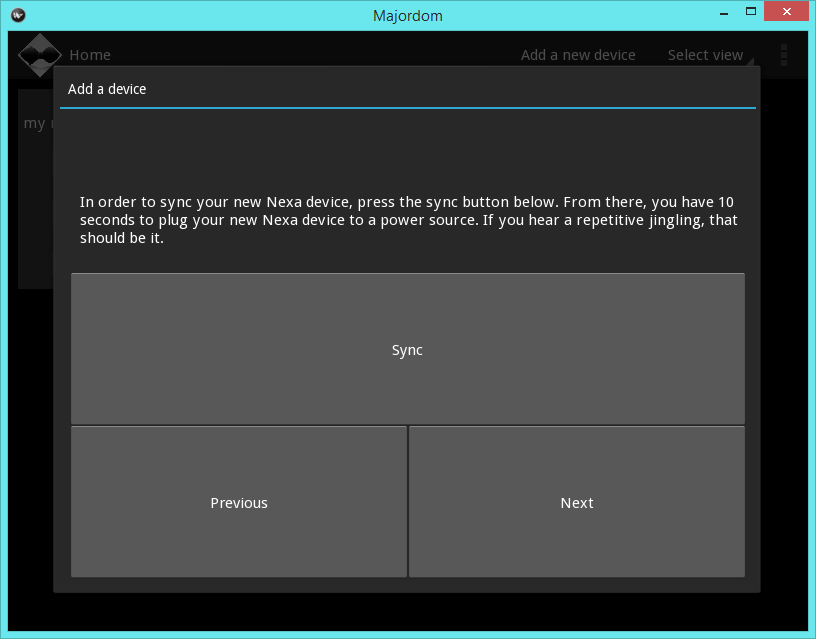Minimize the Majordom window

(723, 13)
